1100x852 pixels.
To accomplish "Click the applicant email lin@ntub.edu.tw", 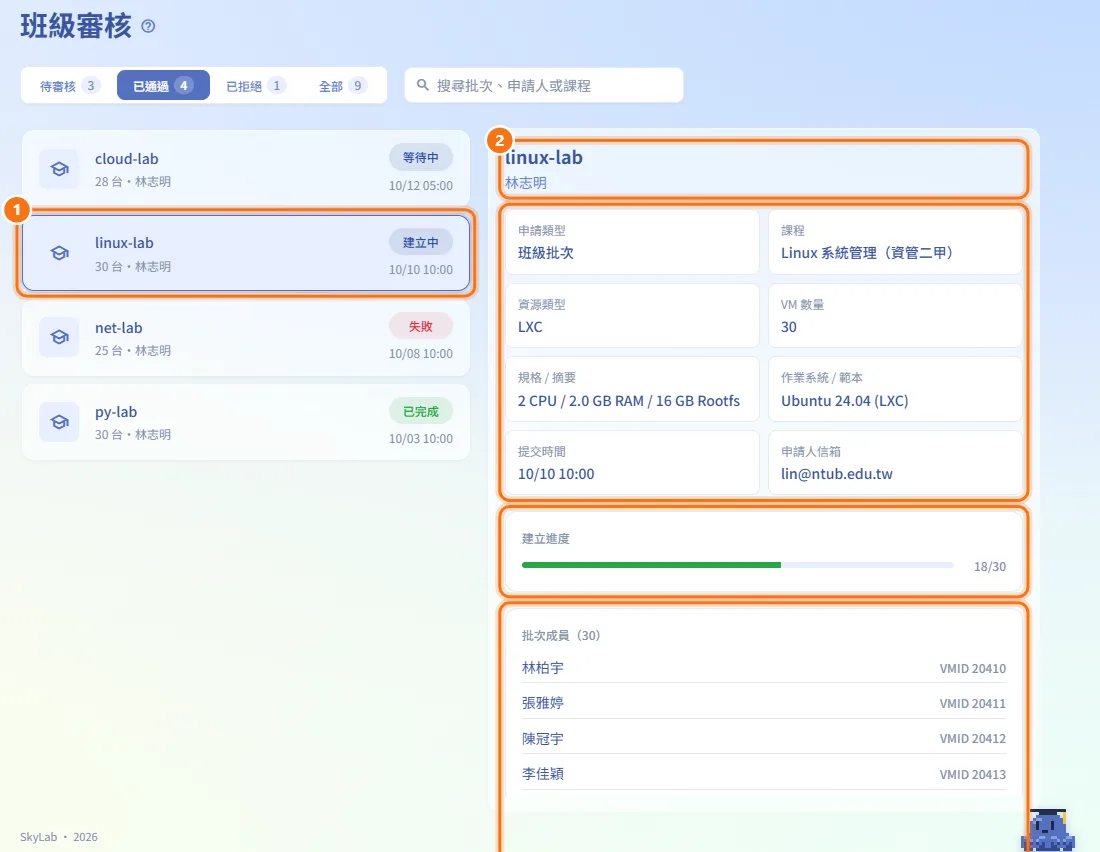I will pyautogui.click(x=836, y=474).
